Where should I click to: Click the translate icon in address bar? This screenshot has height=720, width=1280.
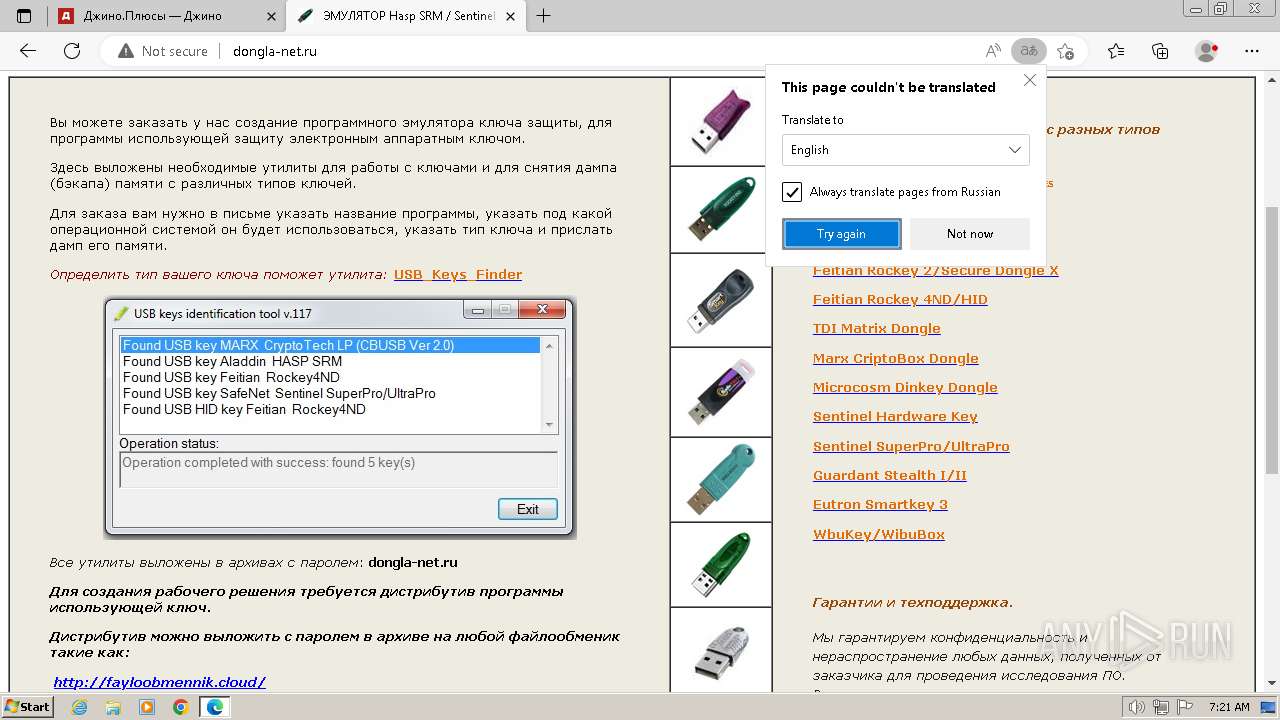coord(1029,51)
